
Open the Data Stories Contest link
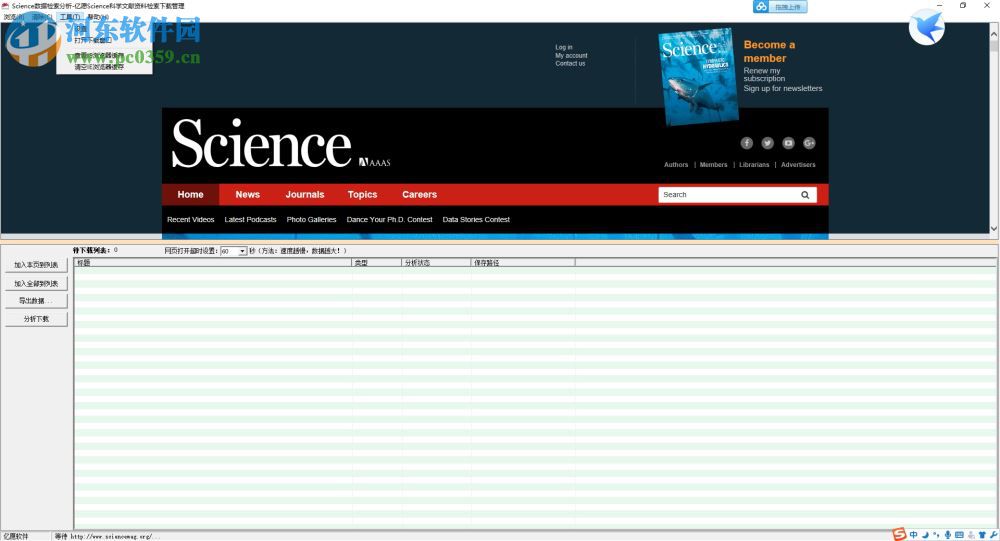(x=476, y=219)
